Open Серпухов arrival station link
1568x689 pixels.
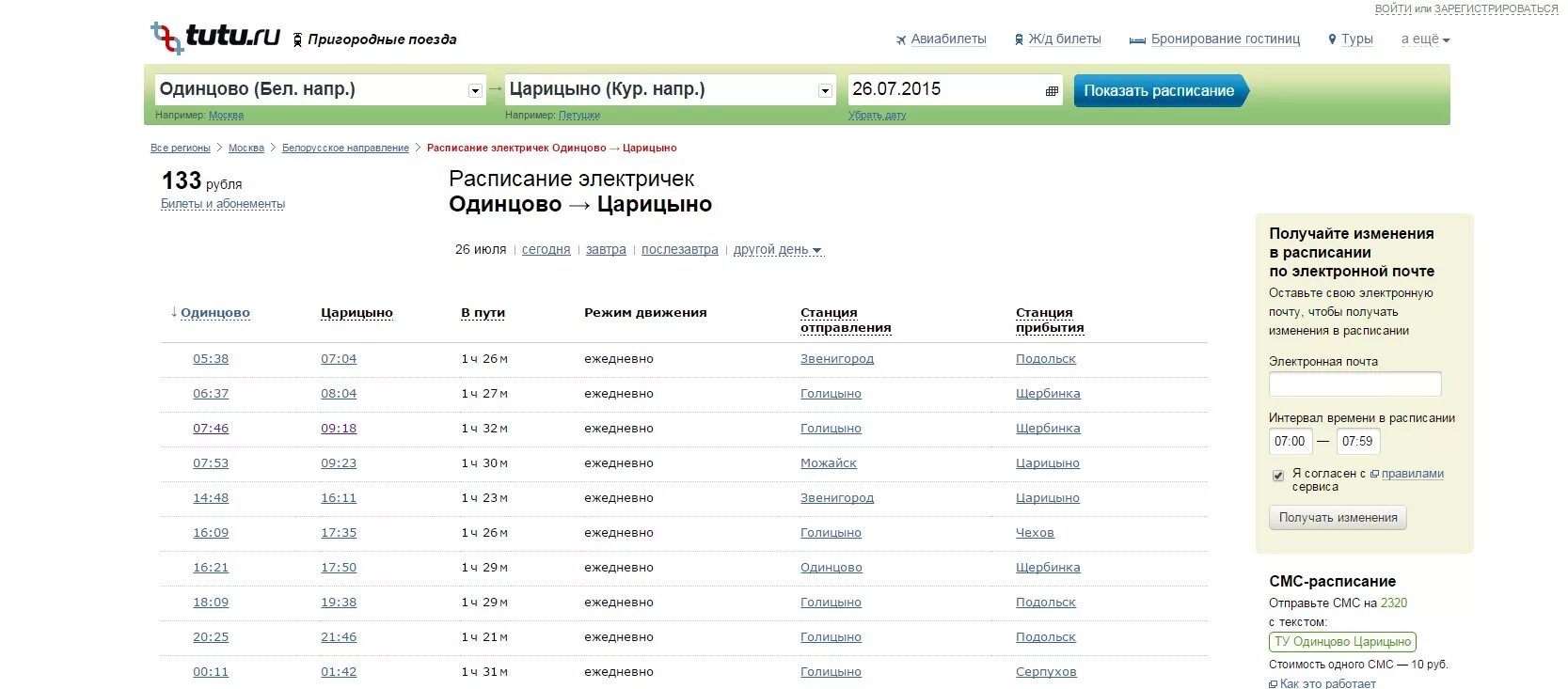point(1046,672)
